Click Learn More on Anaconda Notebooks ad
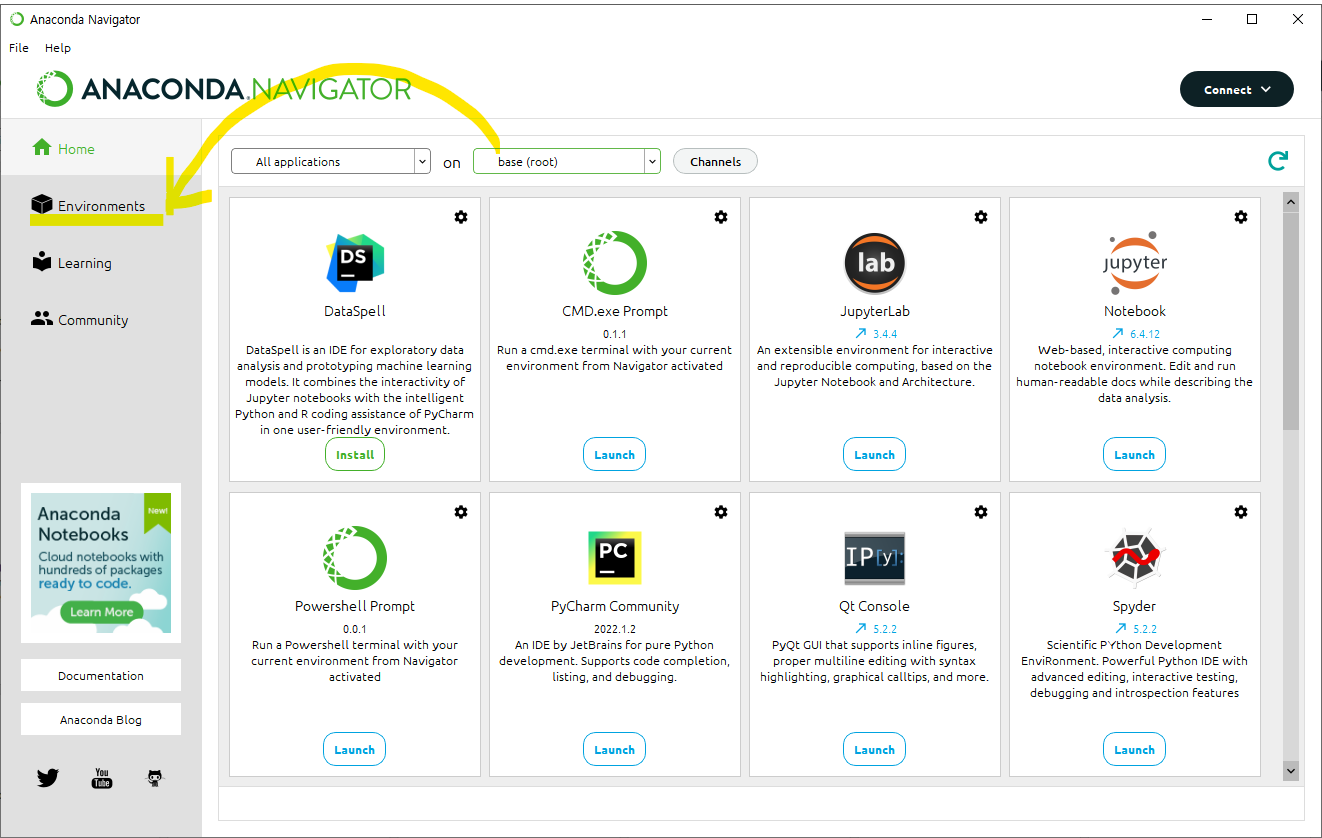The image size is (1322, 838). tap(101, 611)
